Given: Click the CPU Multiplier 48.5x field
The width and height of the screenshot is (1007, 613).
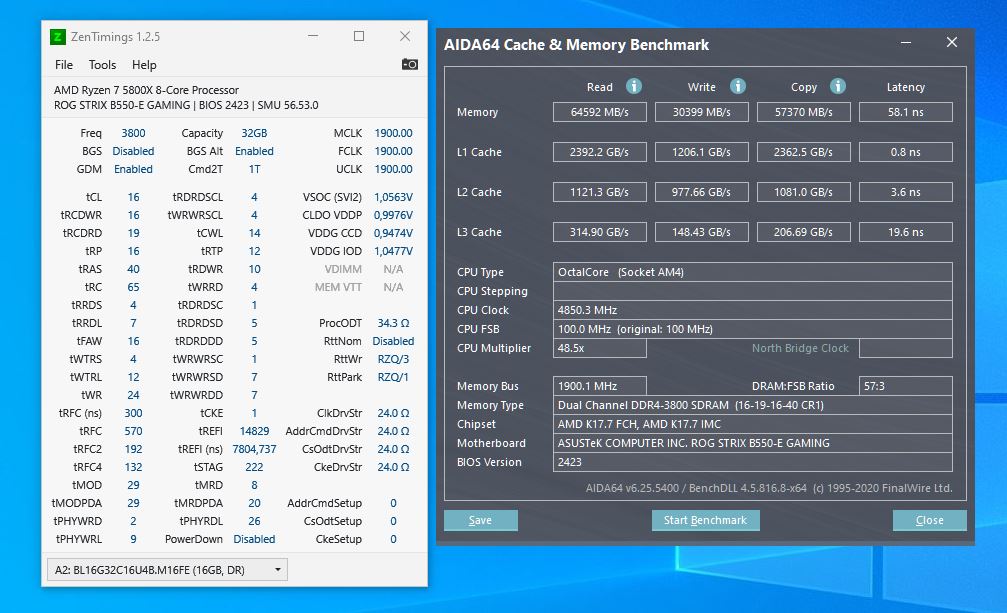Looking at the screenshot, I should pos(601,348).
